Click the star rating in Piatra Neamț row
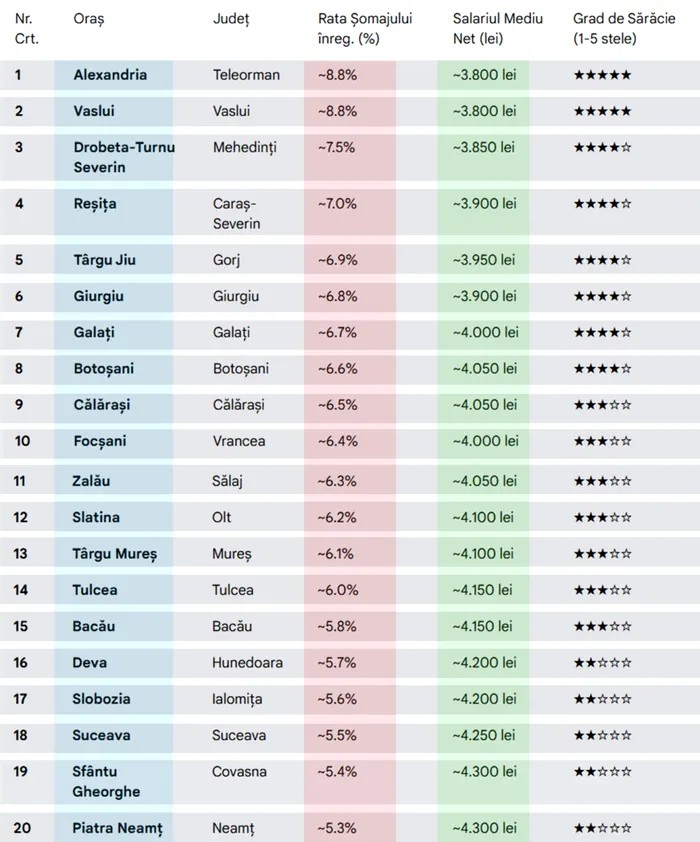Image resolution: width=700 pixels, height=842 pixels. click(x=602, y=829)
